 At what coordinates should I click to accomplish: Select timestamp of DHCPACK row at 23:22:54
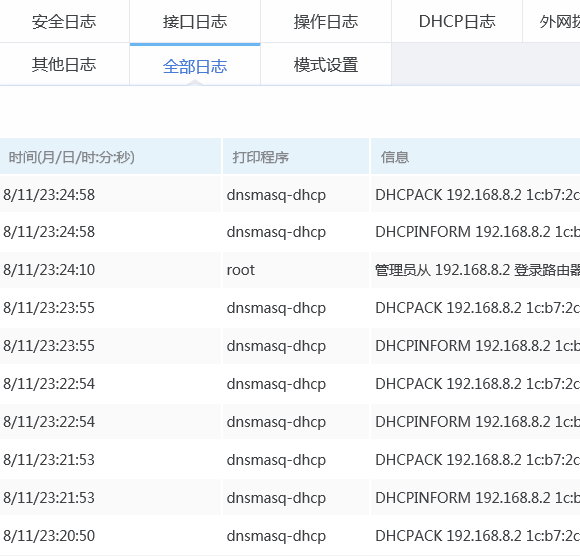tap(49, 384)
